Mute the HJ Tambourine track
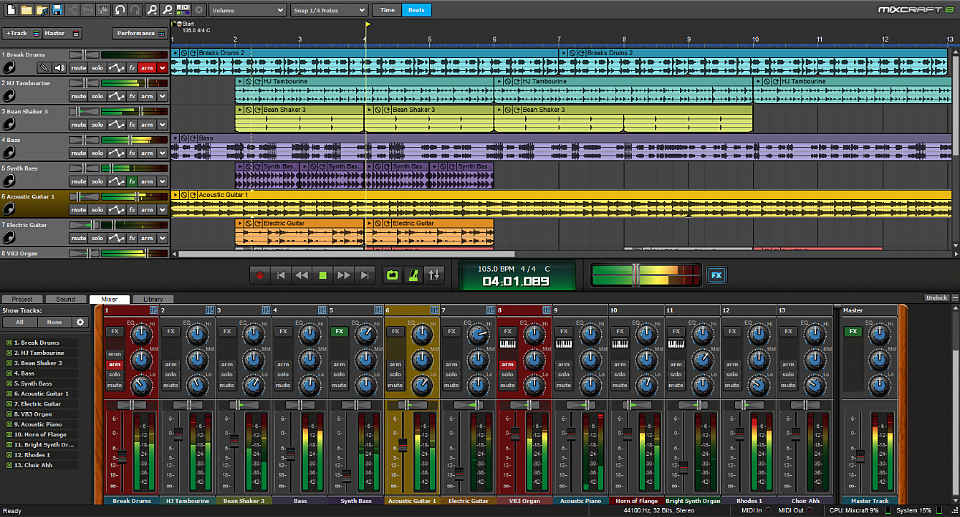This screenshot has height=517, width=960. 78,96
